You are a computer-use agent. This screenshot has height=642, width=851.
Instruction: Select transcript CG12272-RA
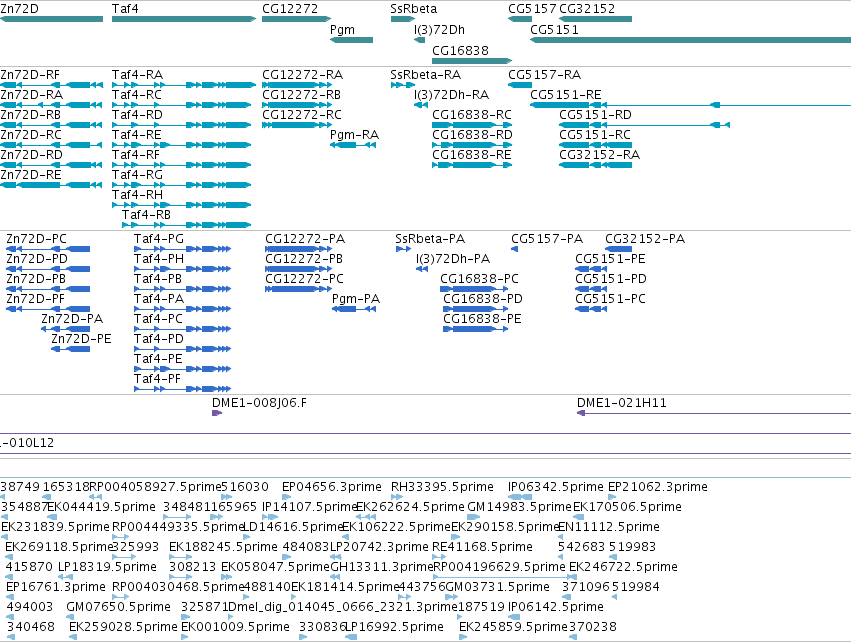pos(302,75)
